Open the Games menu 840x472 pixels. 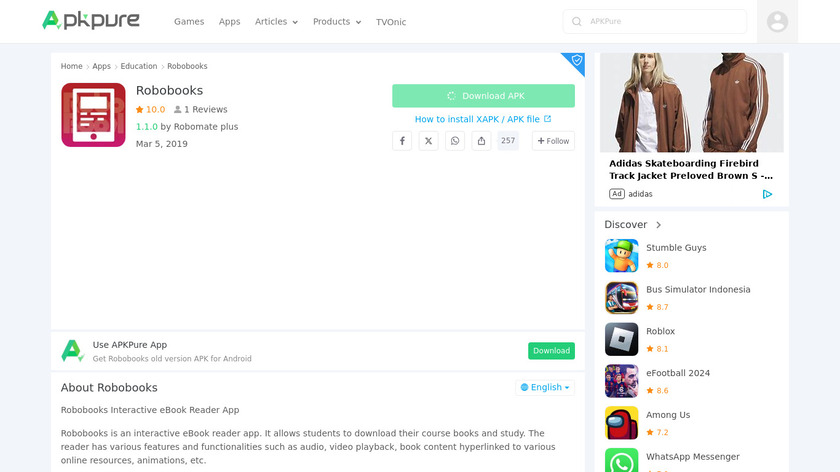189,21
